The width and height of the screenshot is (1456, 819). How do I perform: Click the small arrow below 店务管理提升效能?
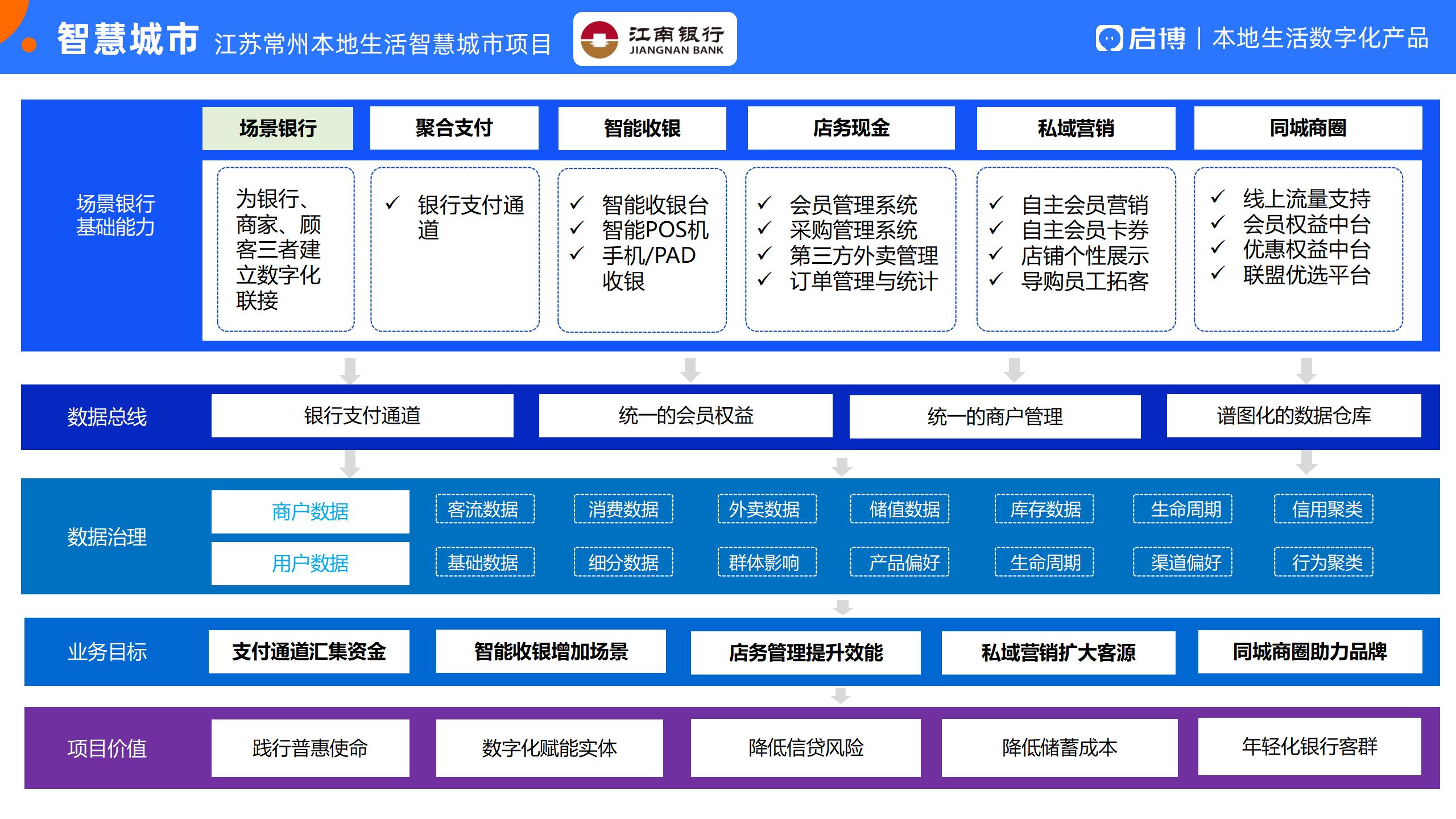(841, 696)
